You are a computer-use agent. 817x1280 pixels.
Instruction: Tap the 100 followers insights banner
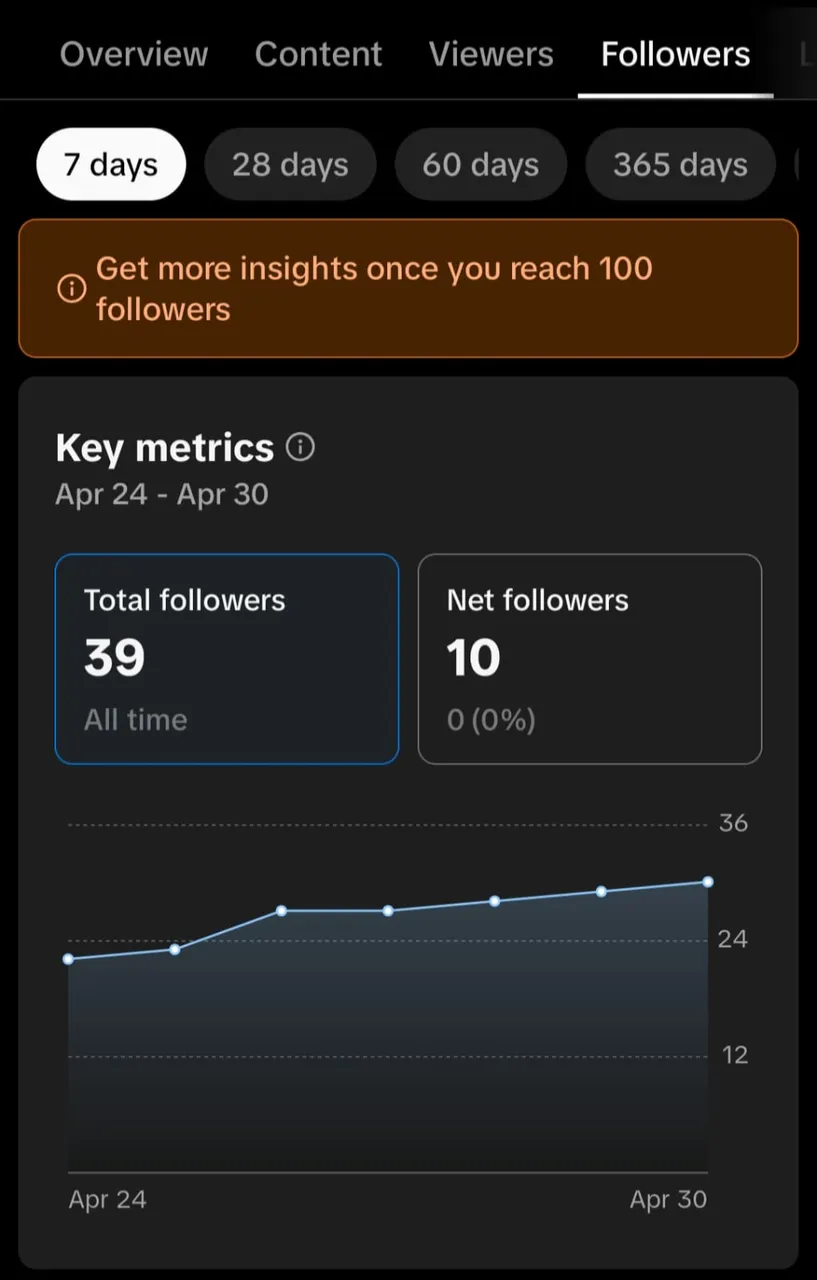[x=408, y=289]
